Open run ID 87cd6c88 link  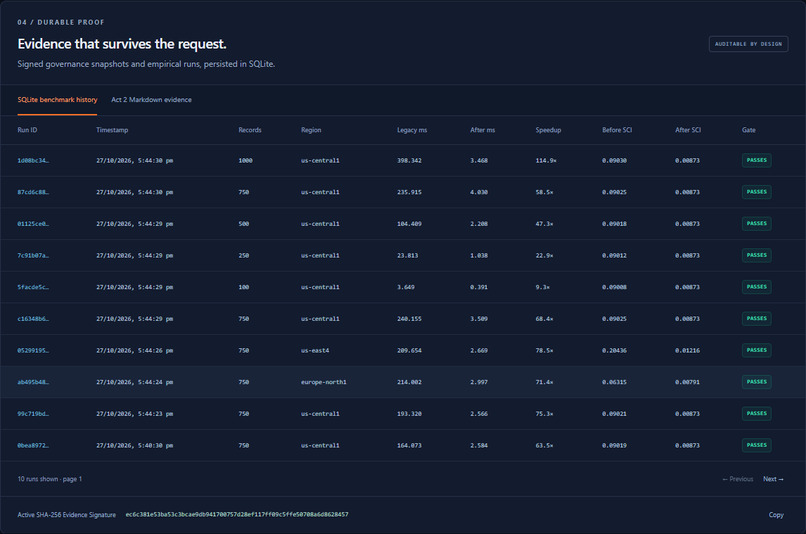(x=33, y=192)
